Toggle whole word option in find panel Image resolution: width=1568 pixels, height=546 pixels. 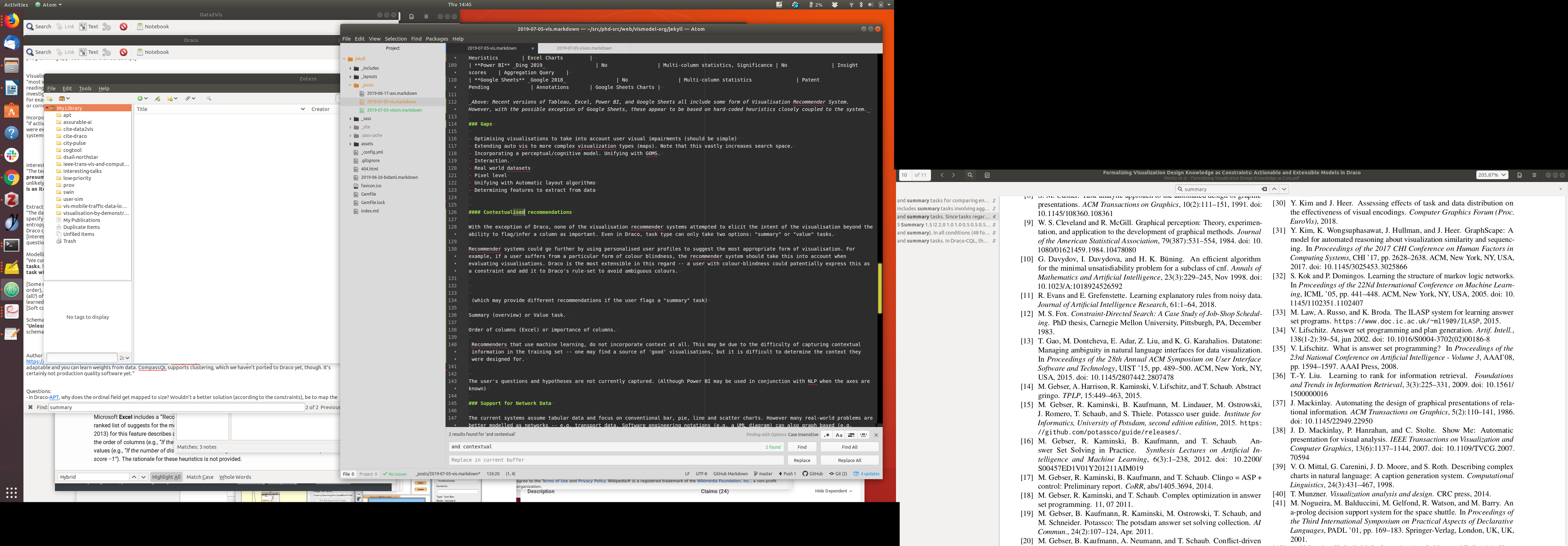(x=863, y=435)
